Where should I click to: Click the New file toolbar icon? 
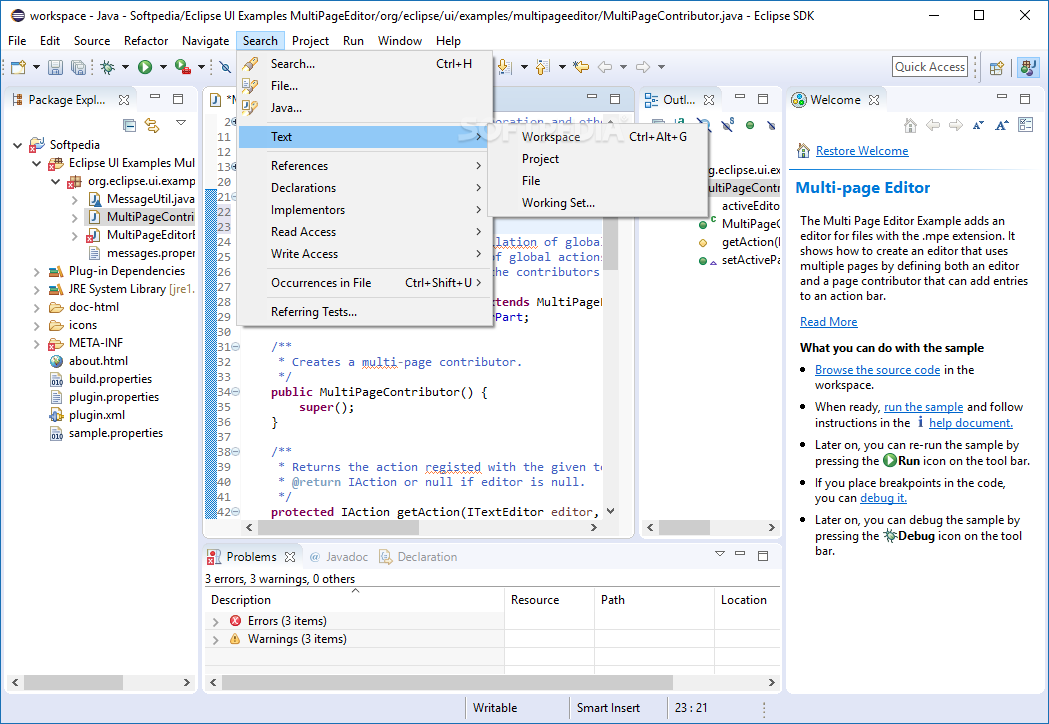coord(19,67)
